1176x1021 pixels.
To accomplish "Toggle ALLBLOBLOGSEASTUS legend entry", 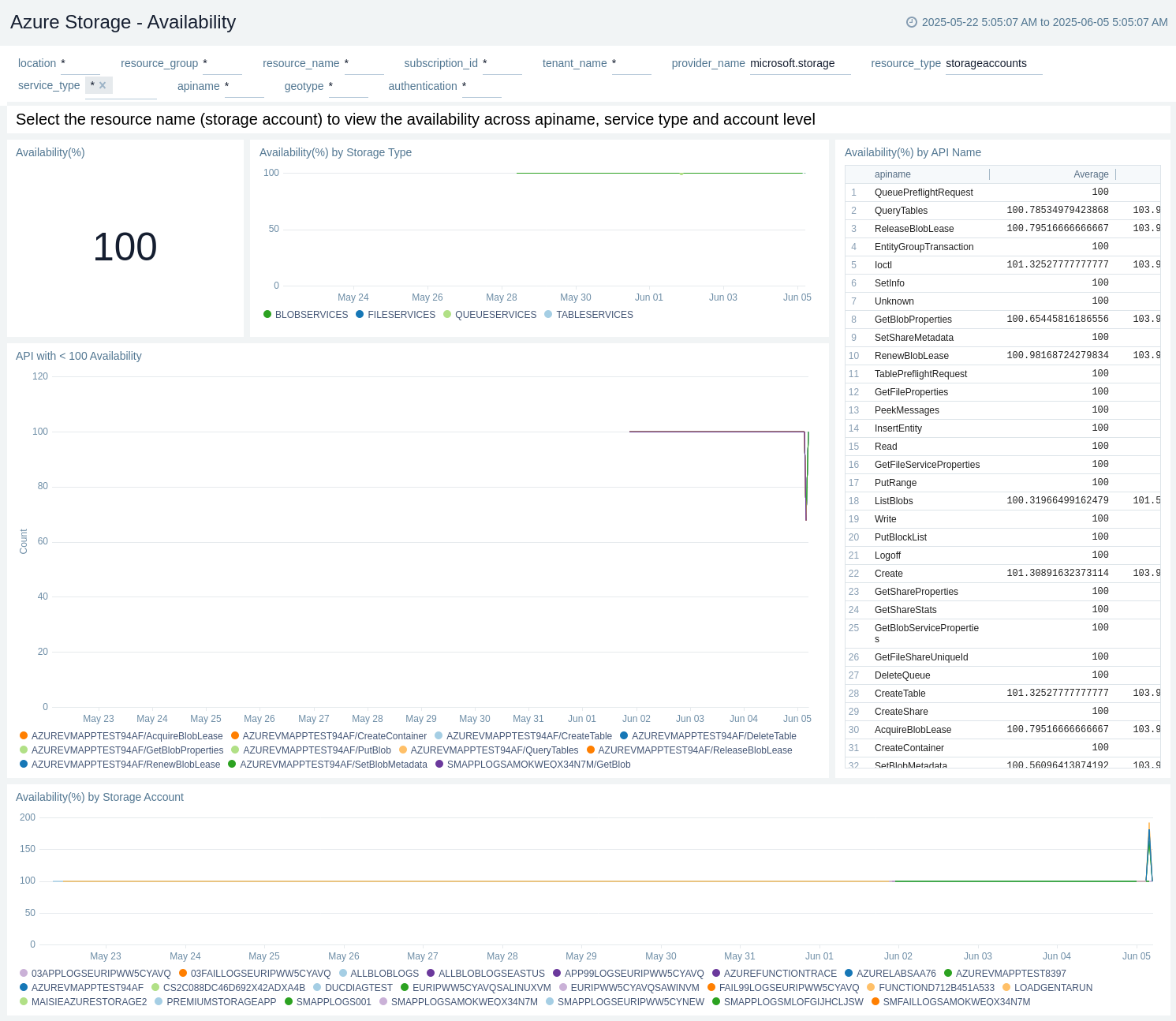I will (486, 974).
